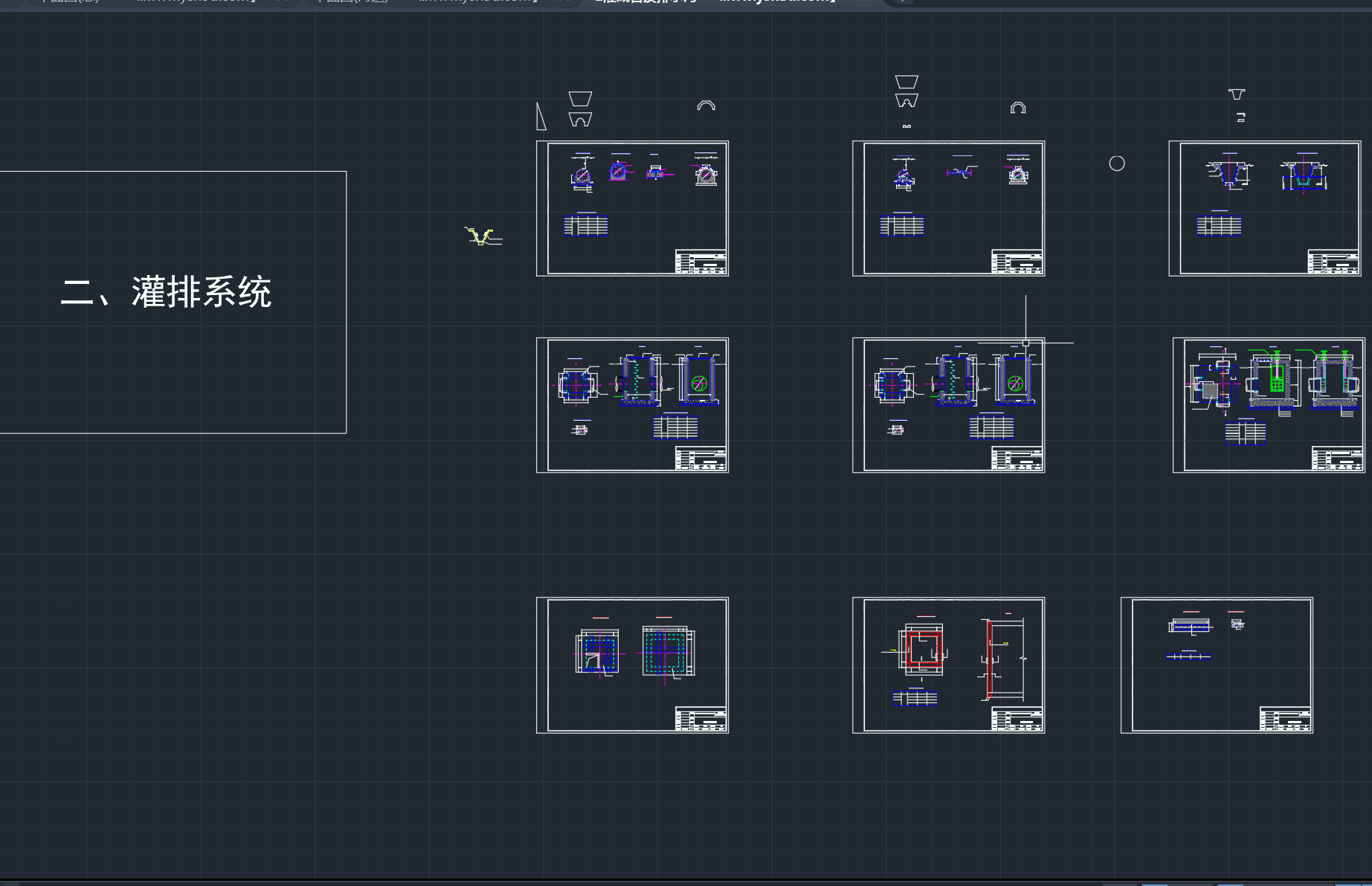Select the title block of the green gate structure sheet

pyautogui.click(x=1337, y=459)
